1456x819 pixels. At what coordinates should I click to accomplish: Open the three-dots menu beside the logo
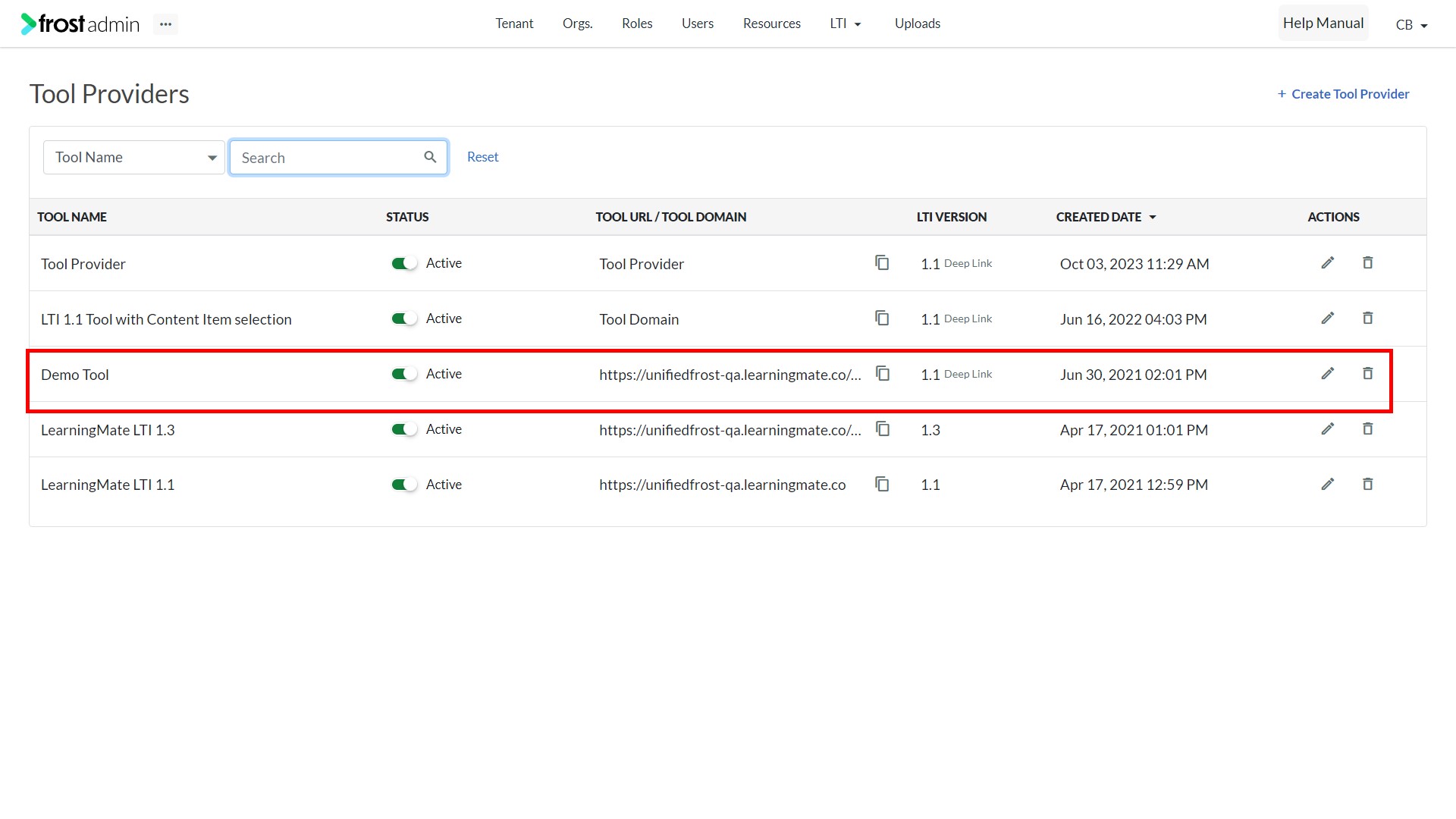(x=165, y=24)
